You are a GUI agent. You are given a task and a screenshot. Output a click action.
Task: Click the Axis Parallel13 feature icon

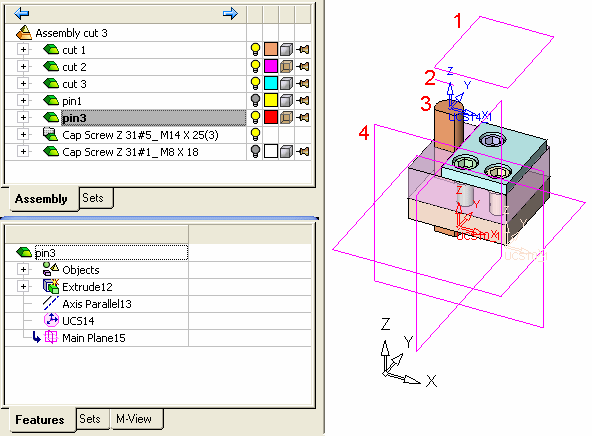[x=51, y=303]
